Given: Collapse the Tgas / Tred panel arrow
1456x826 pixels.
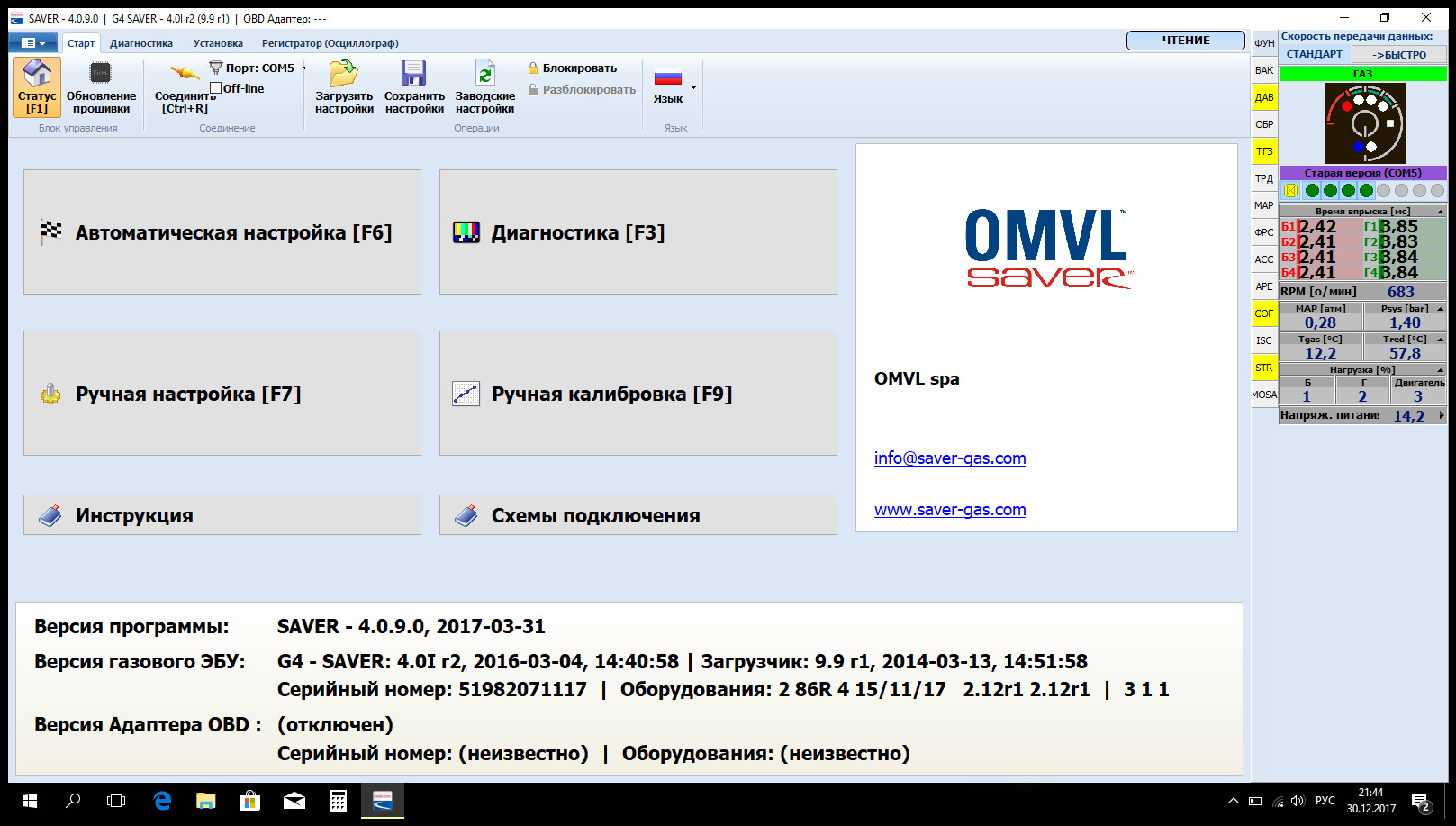Looking at the screenshot, I should click(1441, 340).
